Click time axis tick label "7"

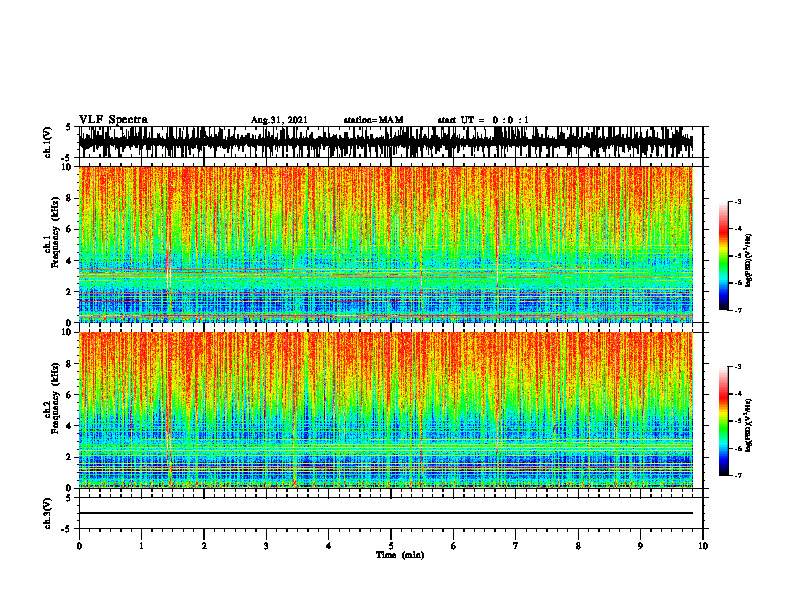click(516, 546)
